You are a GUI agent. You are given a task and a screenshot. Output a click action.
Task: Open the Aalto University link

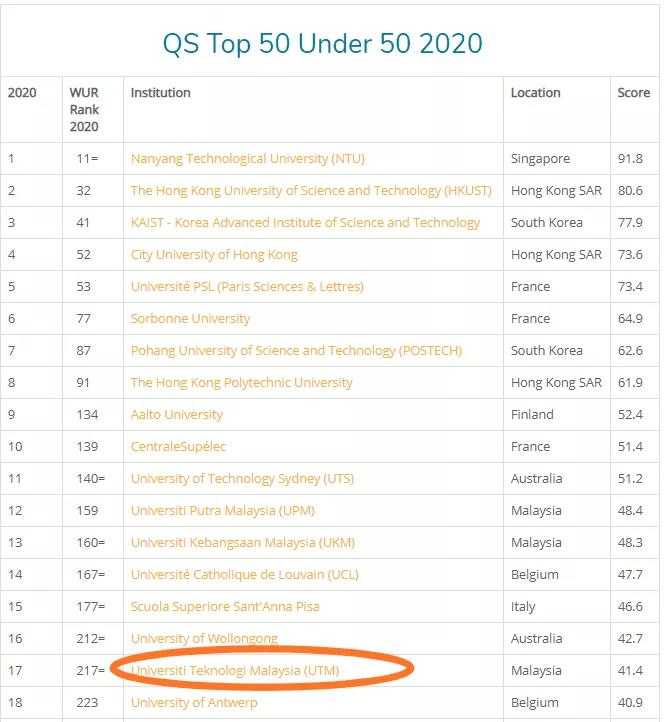tap(177, 415)
